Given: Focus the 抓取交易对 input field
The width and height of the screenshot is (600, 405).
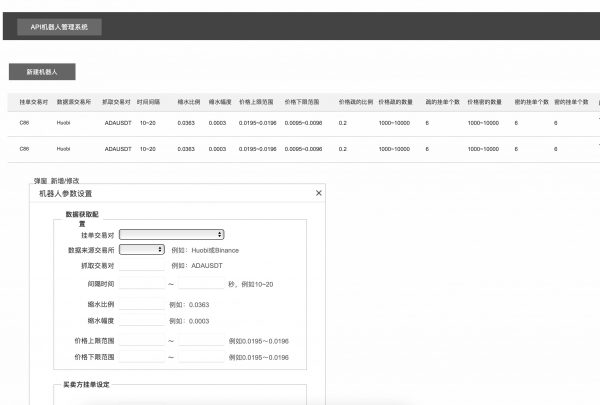Looking at the screenshot, I should [142, 265].
